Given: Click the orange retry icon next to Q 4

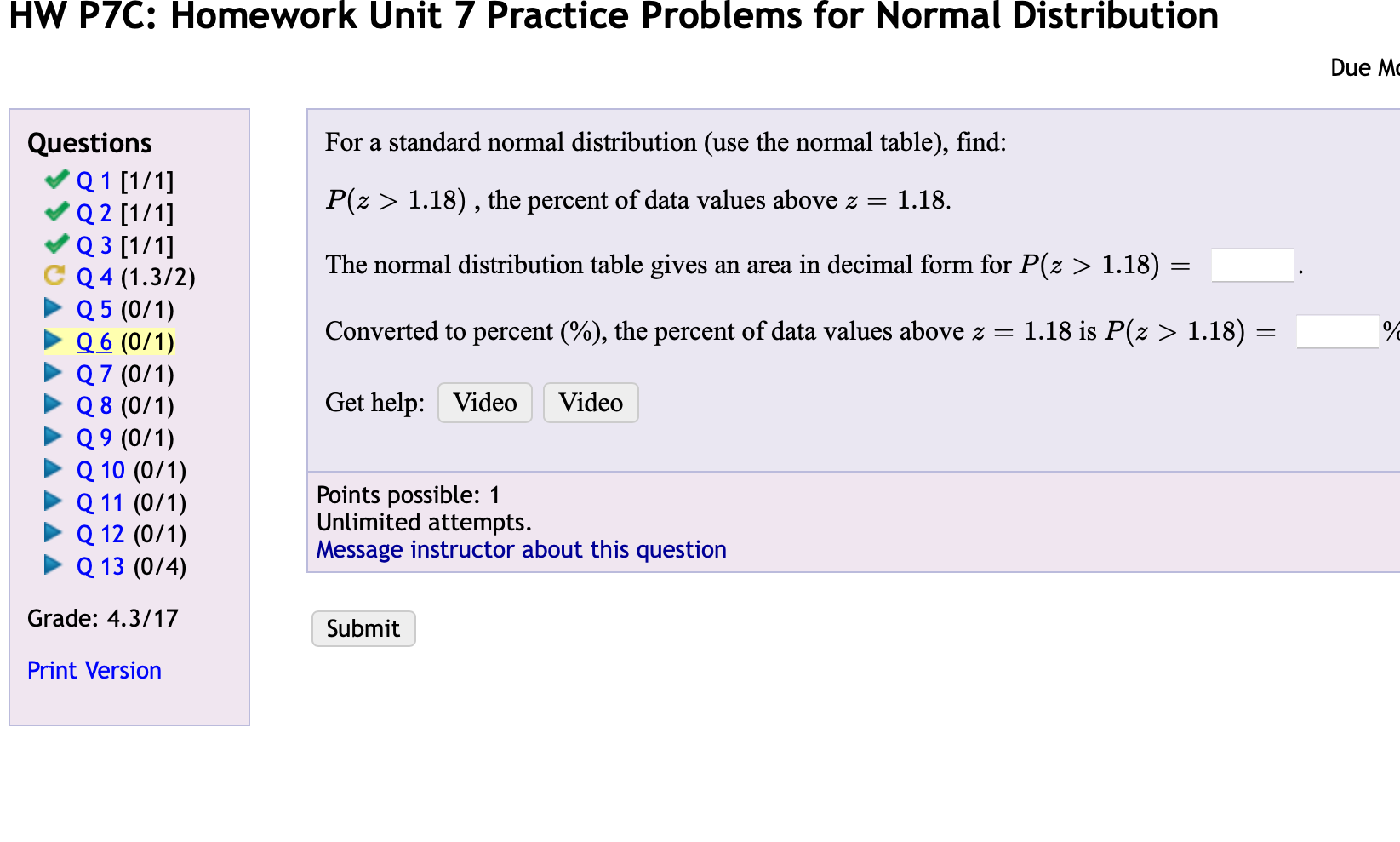Looking at the screenshot, I should click(54, 276).
